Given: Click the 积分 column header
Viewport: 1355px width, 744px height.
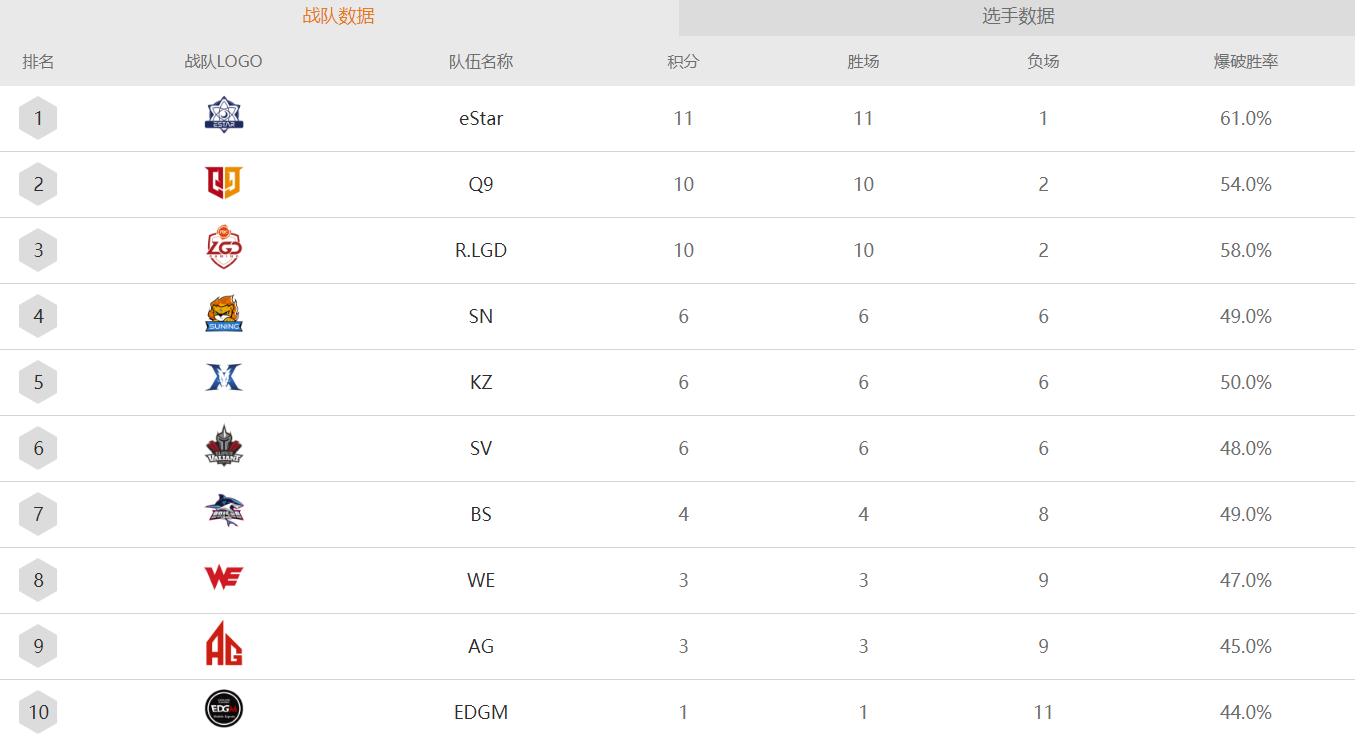Looking at the screenshot, I should point(683,61).
